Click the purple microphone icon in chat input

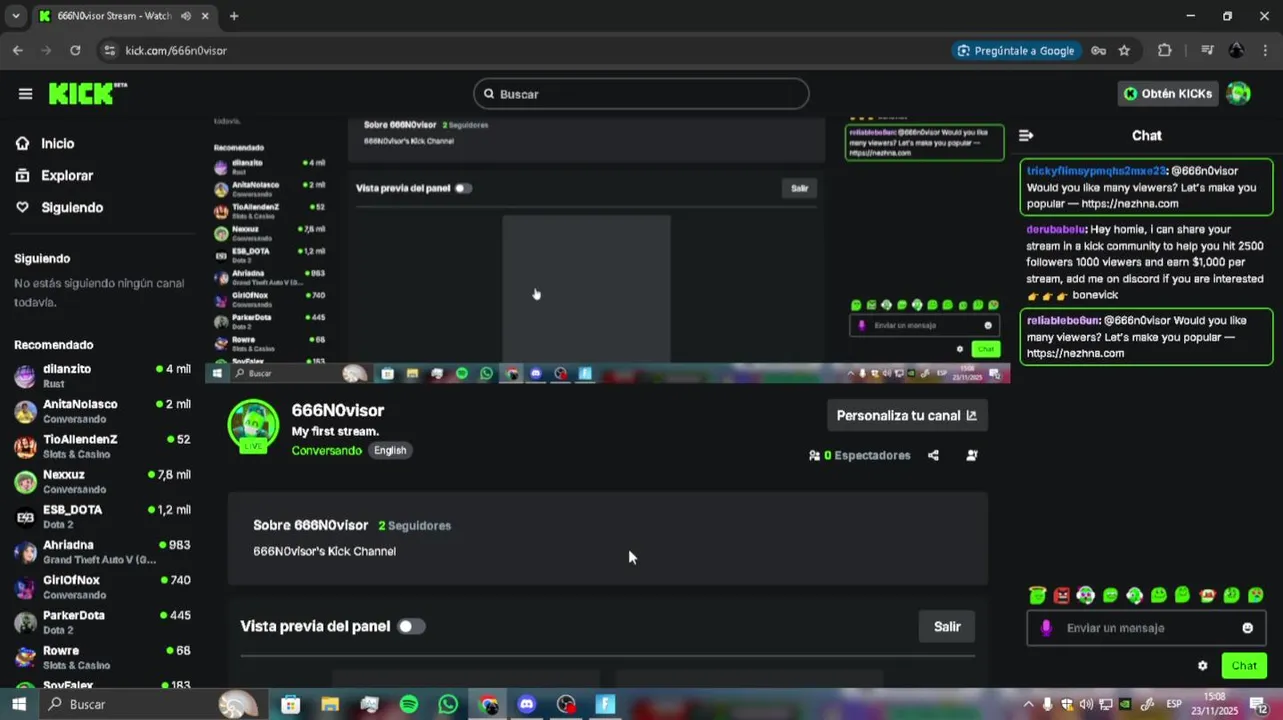(x=1046, y=628)
